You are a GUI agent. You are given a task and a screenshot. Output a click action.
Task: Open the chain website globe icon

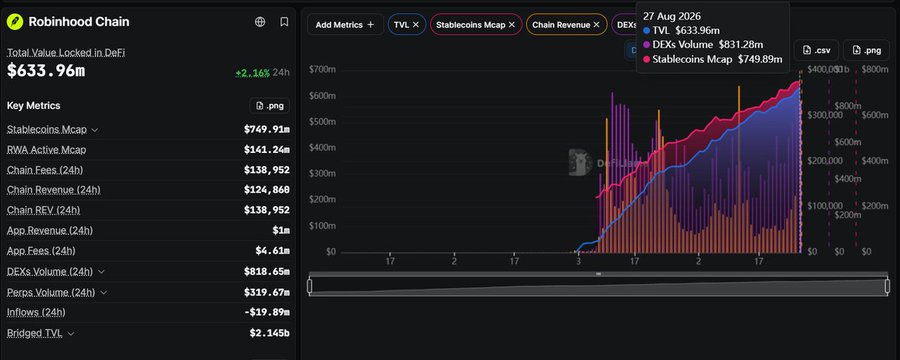pyautogui.click(x=260, y=22)
